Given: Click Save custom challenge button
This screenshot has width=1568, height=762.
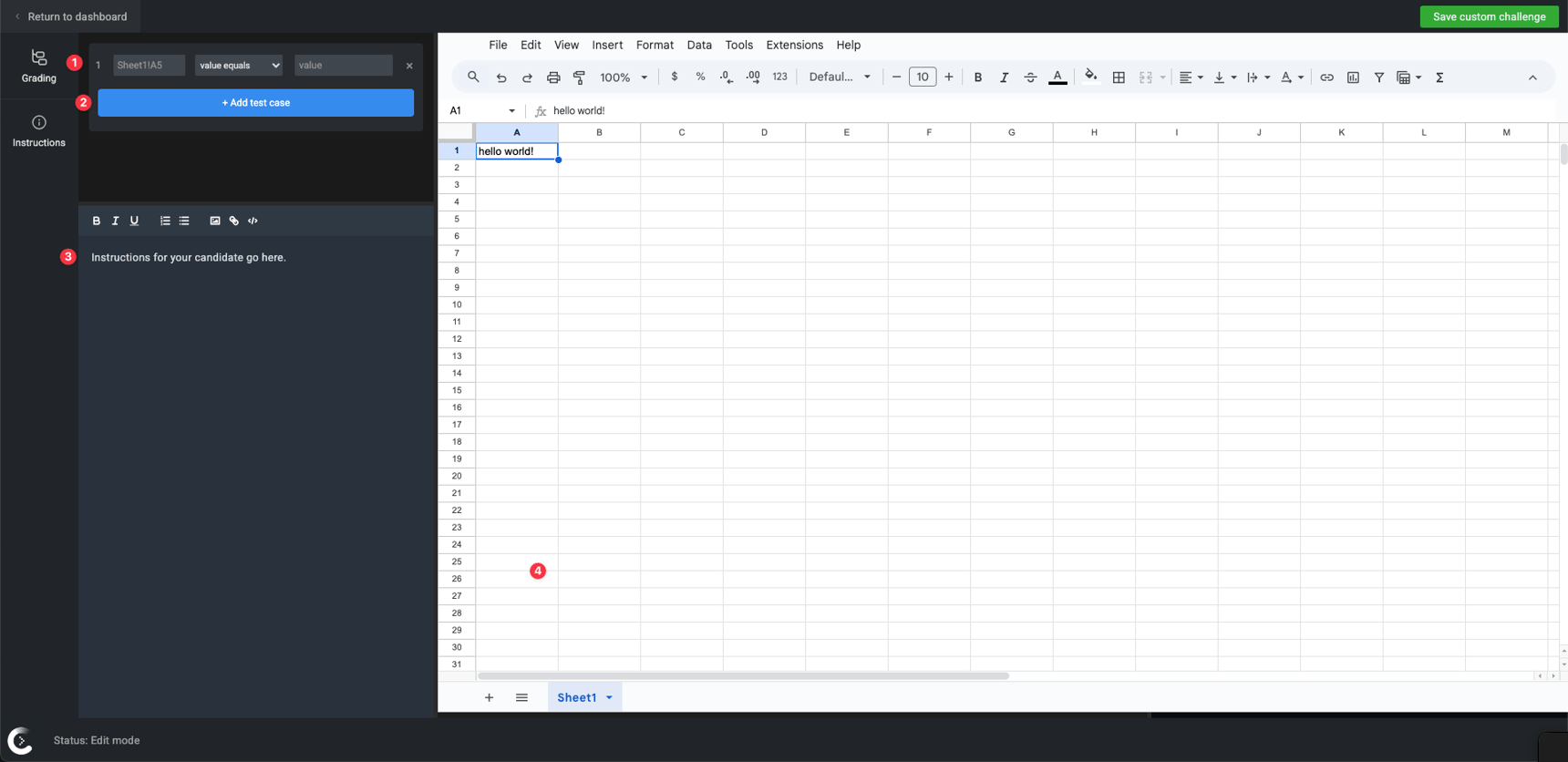Looking at the screenshot, I should [x=1489, y=16].
